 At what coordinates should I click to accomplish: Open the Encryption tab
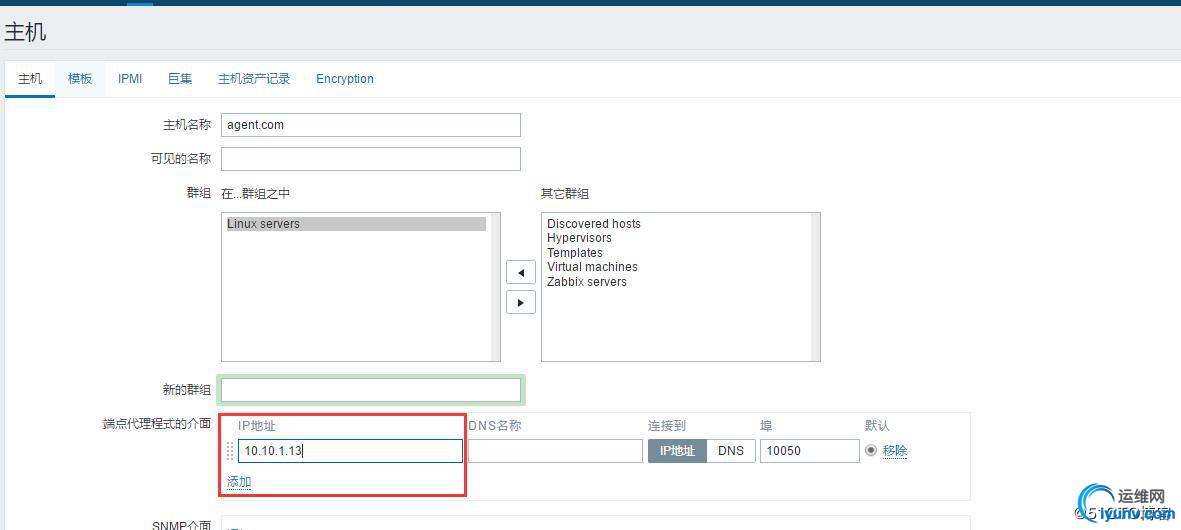pyautogui.click(x=345, y=78)
